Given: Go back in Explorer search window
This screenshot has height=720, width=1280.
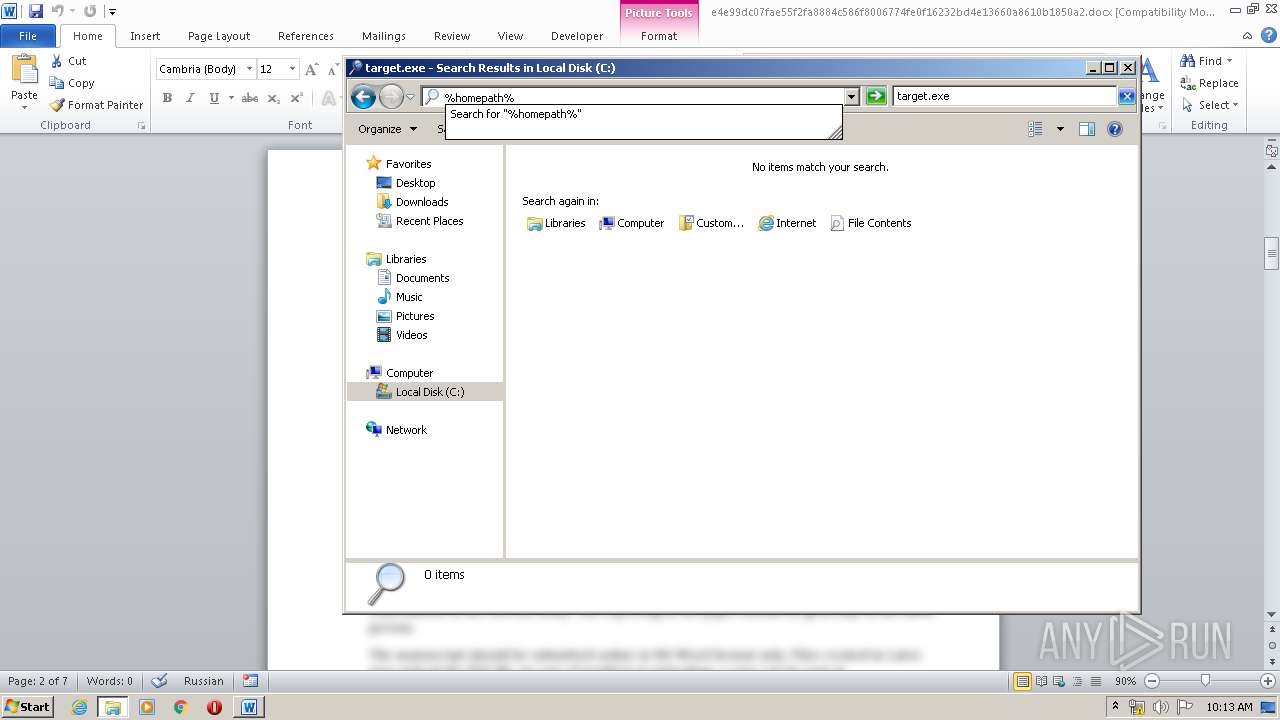Looking at the screenshot, I should [x=363, y=96].
